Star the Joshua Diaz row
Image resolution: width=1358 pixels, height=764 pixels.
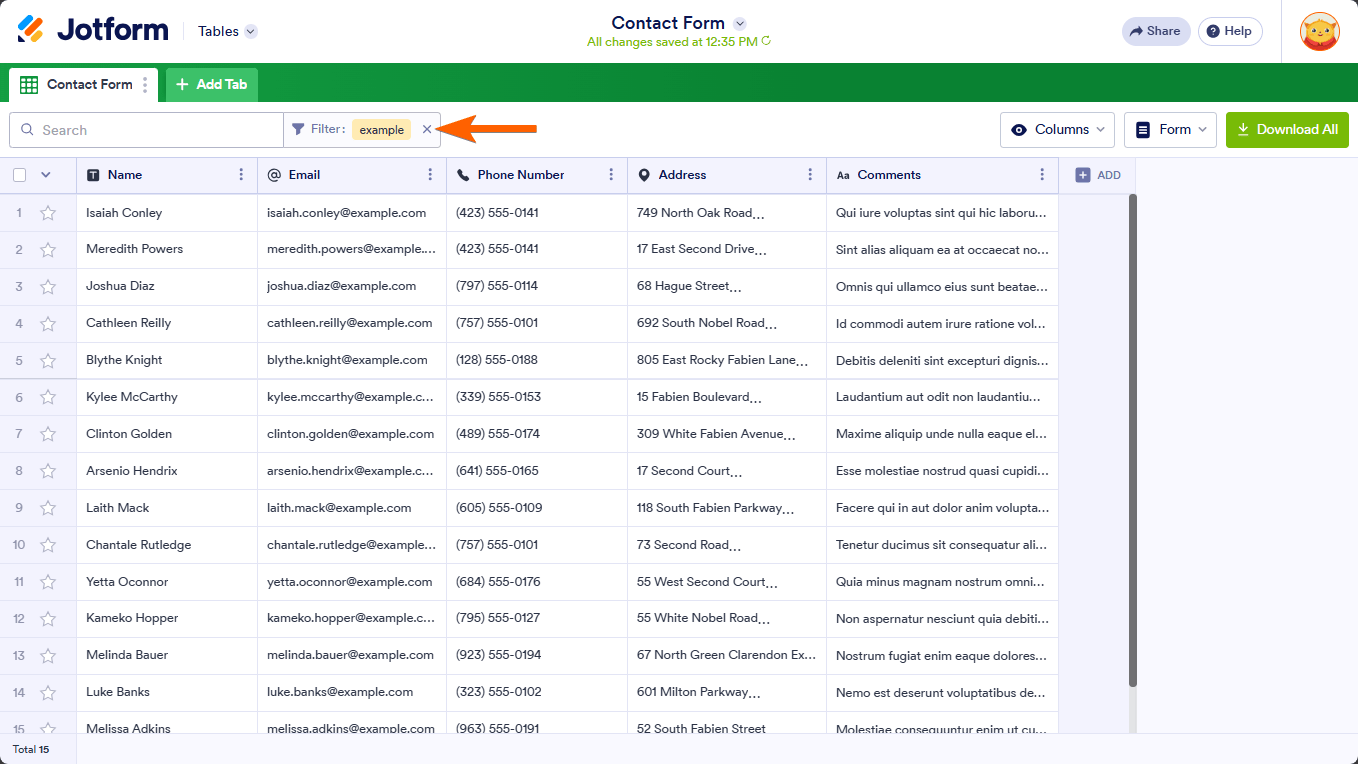pos(48,287)
